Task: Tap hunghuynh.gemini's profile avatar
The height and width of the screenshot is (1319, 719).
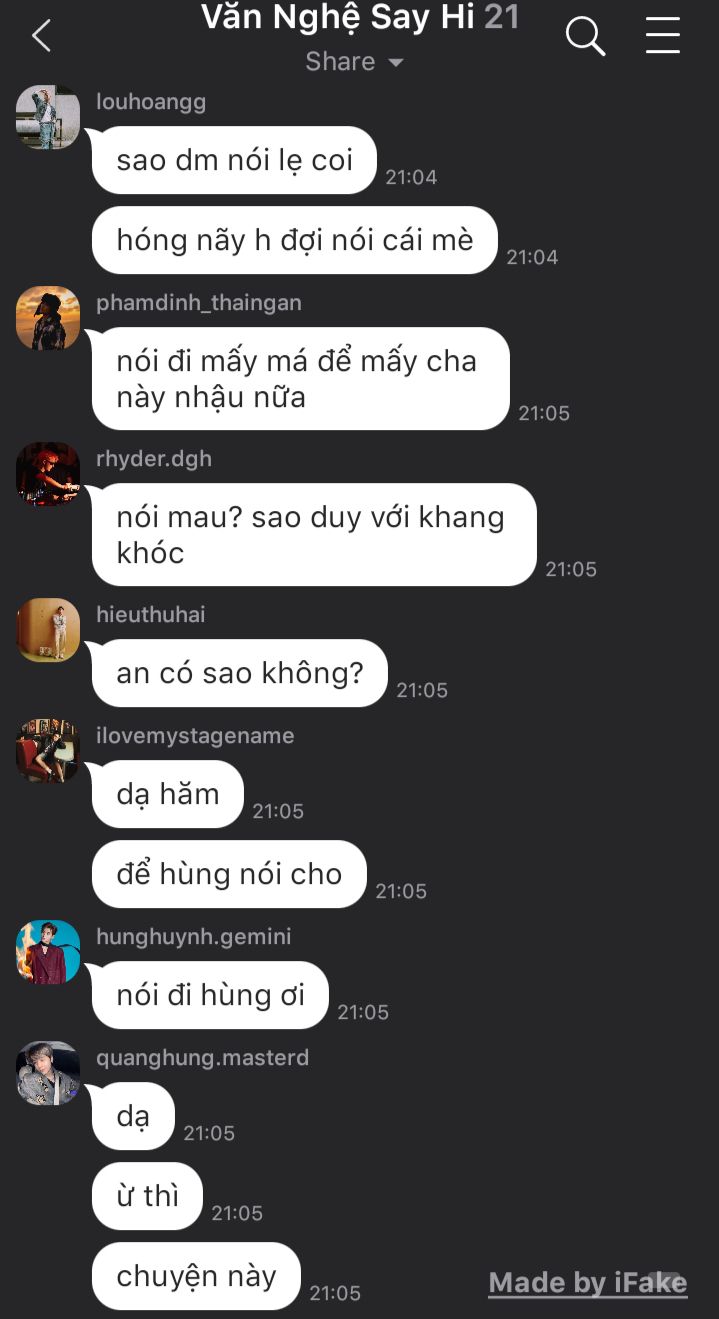Action: point(48,952)
